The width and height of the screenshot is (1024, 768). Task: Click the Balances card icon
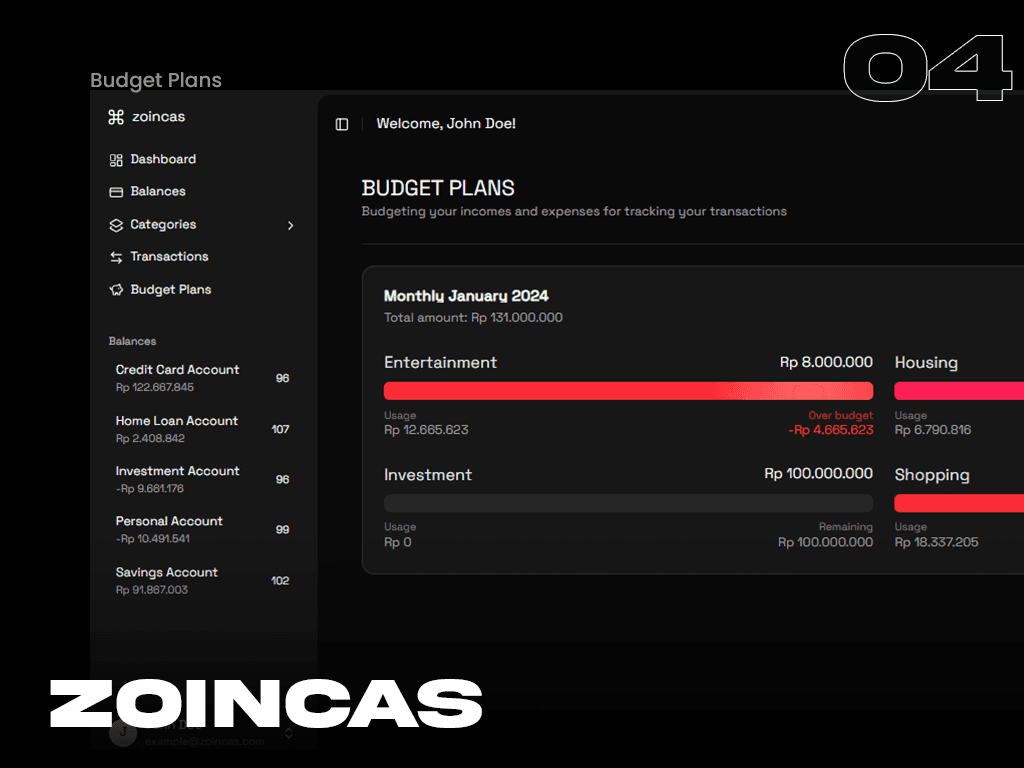[x=116, y=192]
